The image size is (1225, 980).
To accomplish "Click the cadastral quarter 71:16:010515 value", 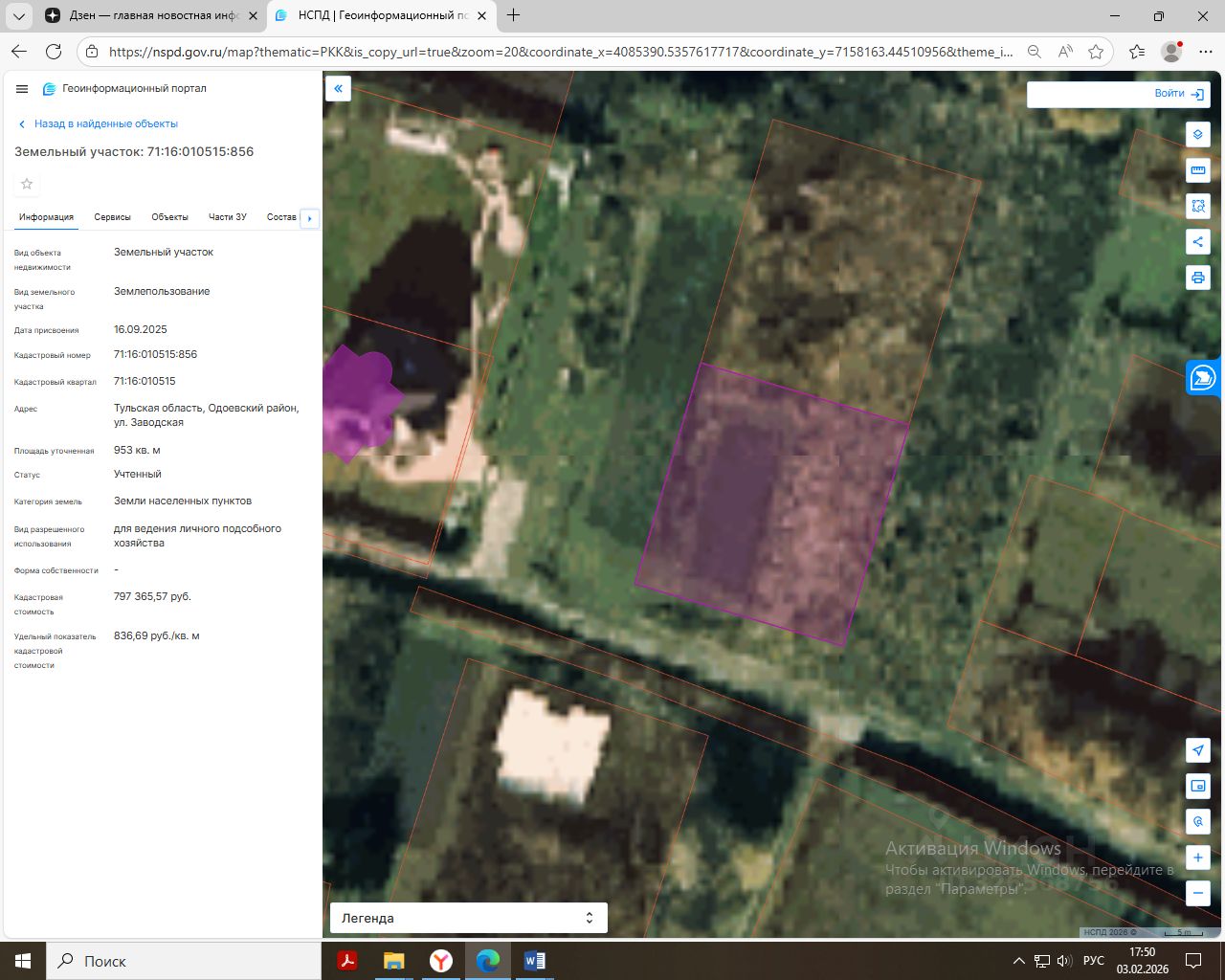I will pyautogui.click(x=145, y=381).
